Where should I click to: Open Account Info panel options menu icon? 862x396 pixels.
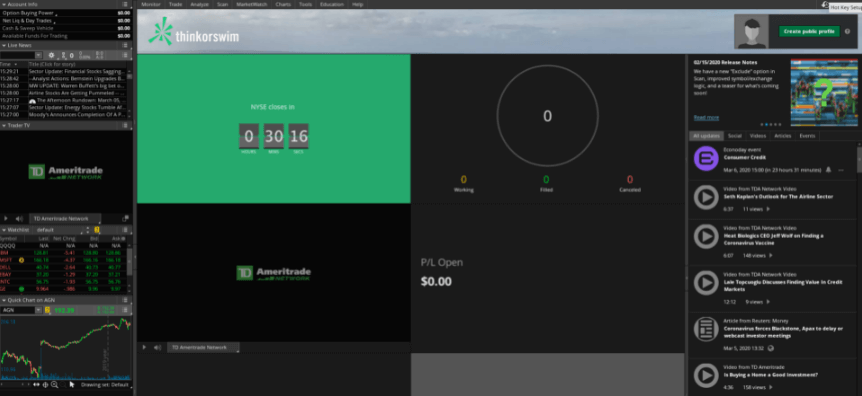(125, 4)
